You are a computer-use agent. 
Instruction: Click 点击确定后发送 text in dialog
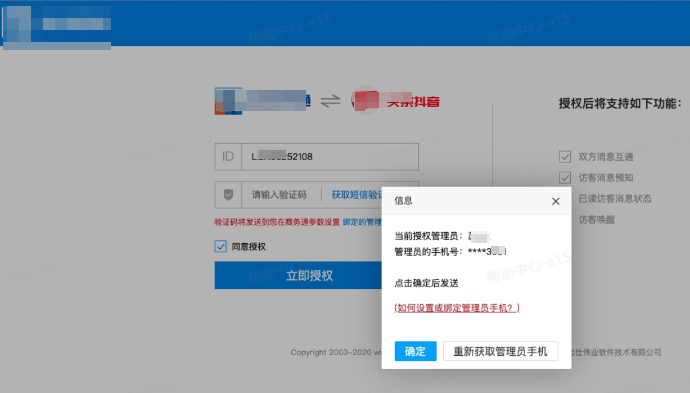coord(426,283)
